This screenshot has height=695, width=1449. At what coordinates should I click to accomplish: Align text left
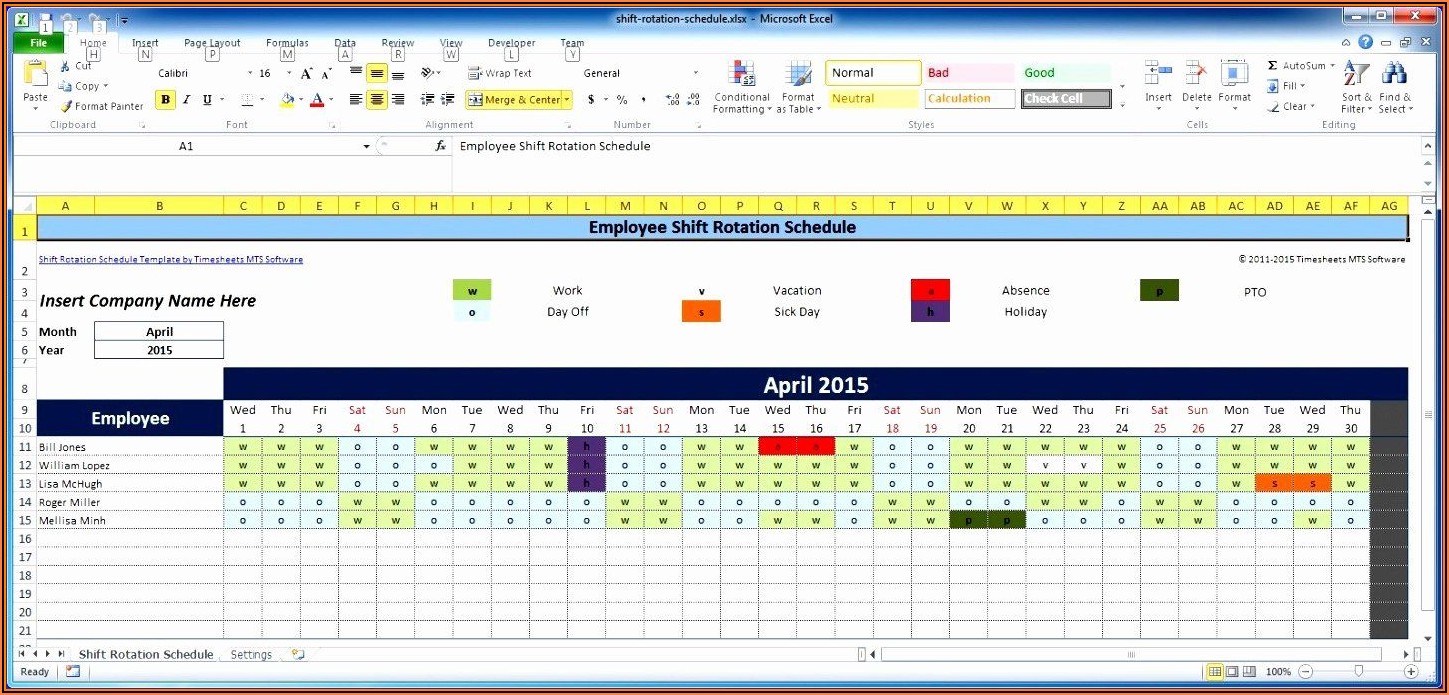click(356, 99)
